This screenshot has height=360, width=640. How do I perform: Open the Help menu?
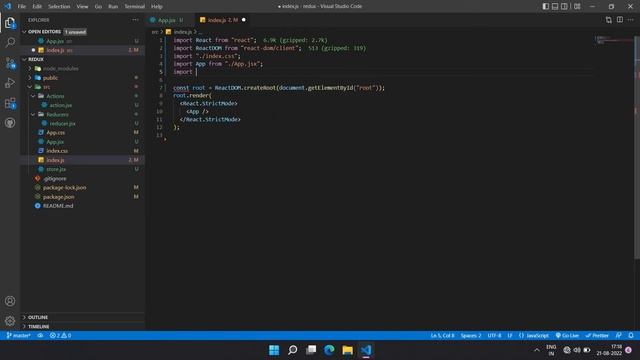point(157,6)
